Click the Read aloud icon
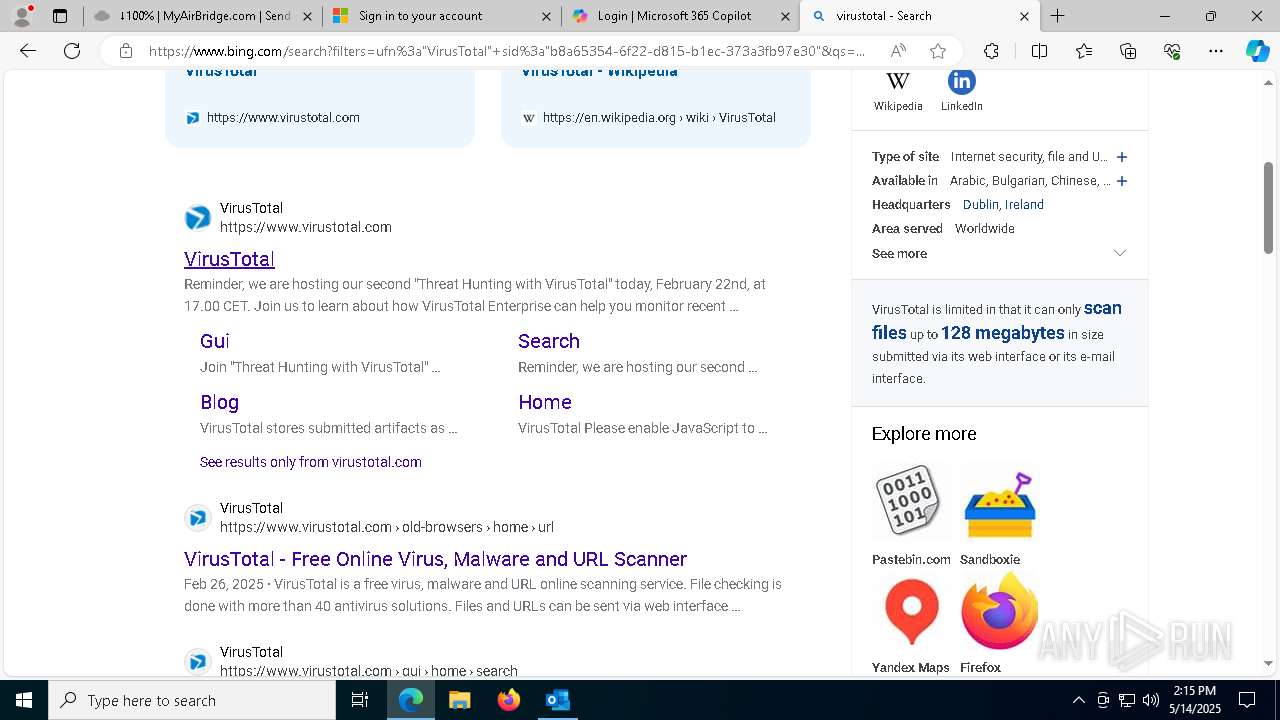The image size is (1280, 720). 898,51
